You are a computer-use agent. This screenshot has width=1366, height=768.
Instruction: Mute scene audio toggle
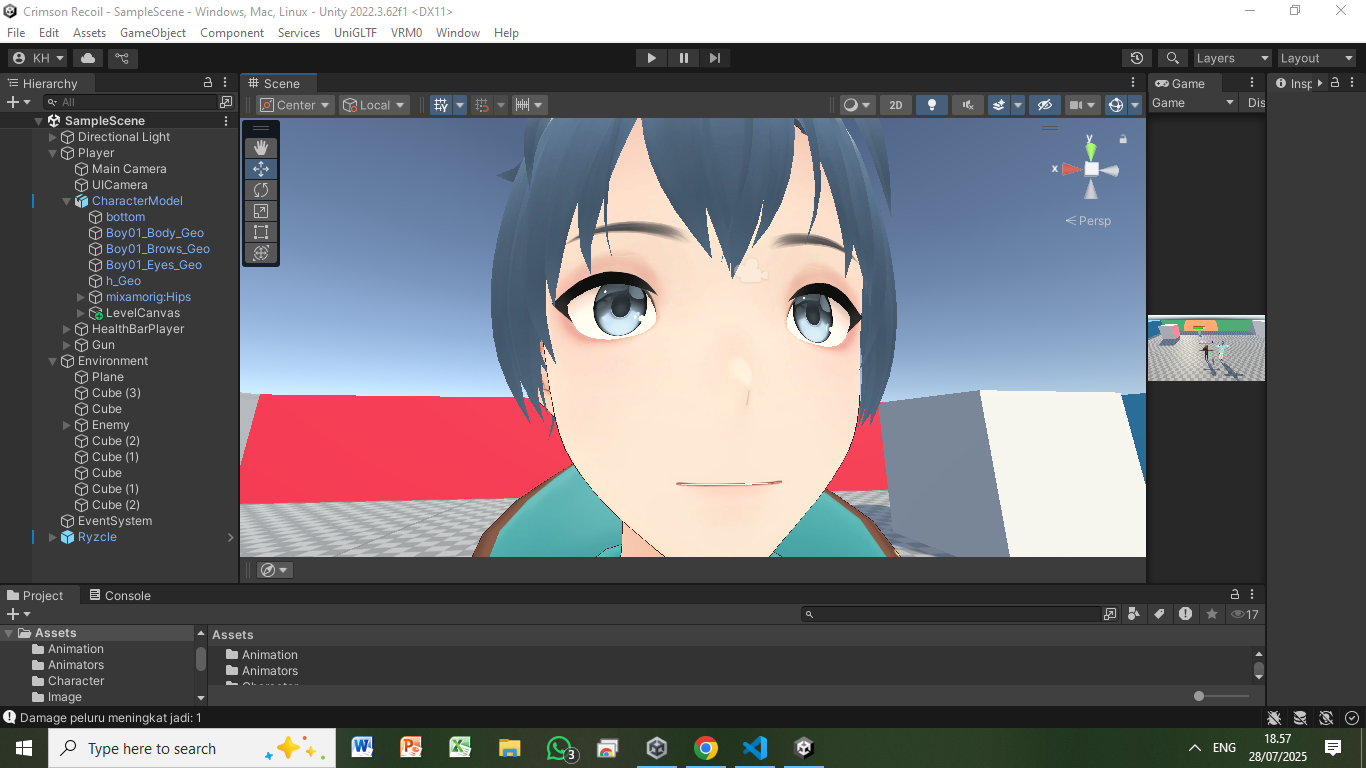point(966,105)
